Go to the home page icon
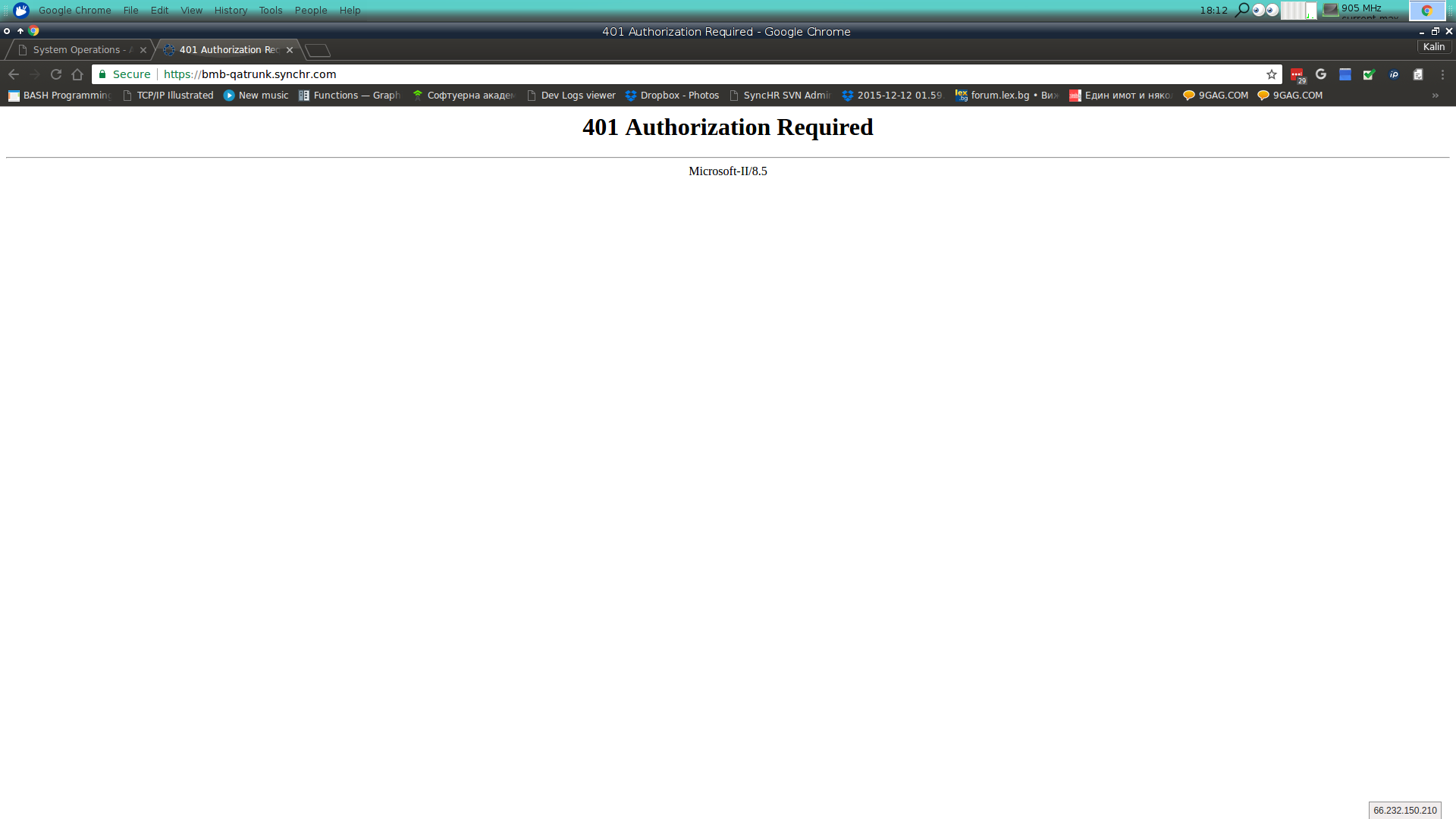 [x=77, y=74]
